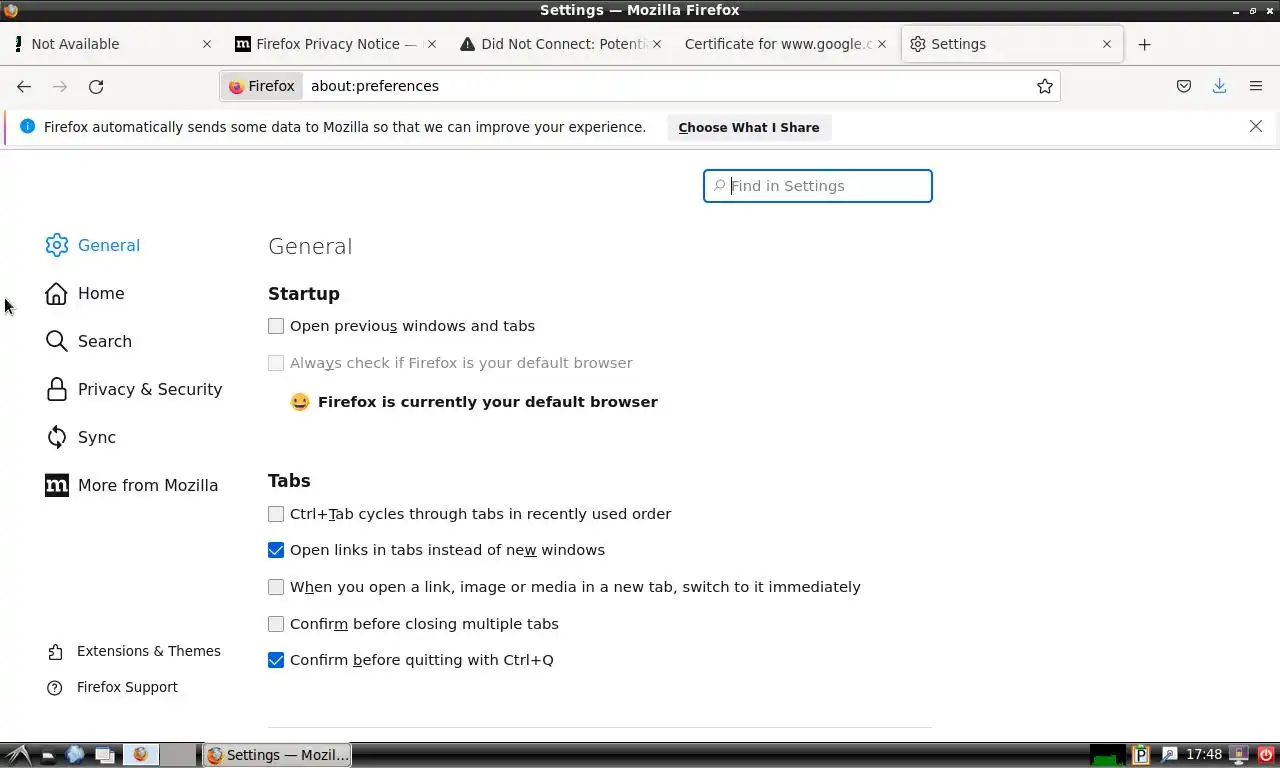This screenshot has height=768, width=1280.
Task: Click the red power button in the taskbar
Action: [1266, 755]
